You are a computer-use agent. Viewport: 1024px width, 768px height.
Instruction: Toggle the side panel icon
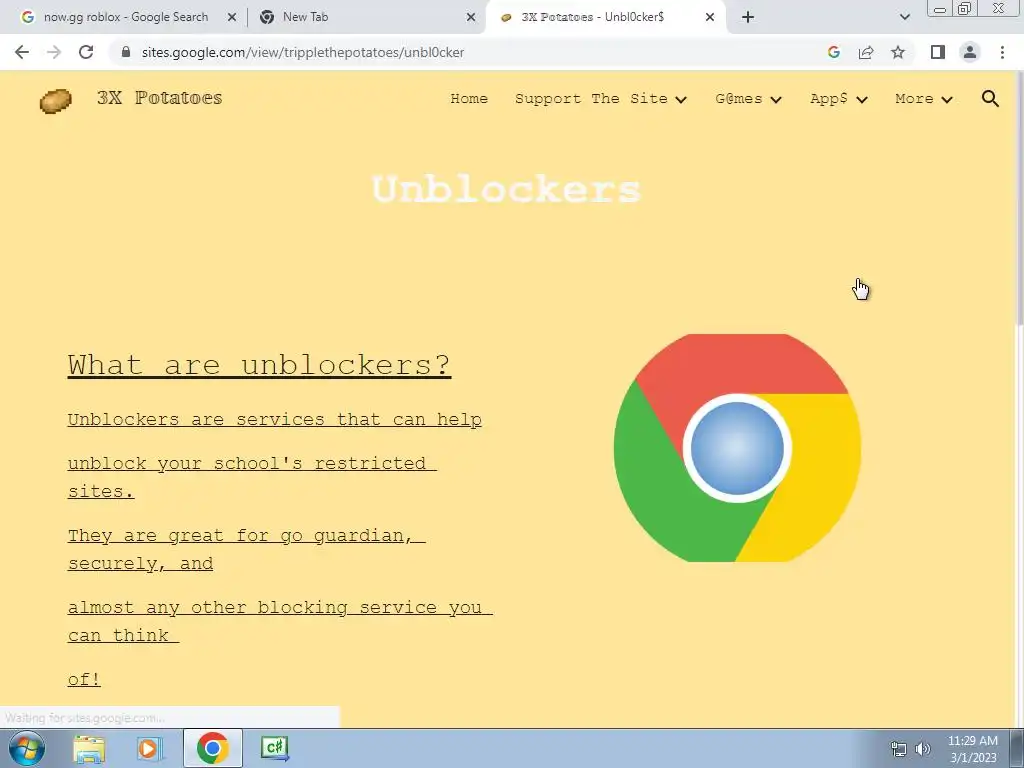938,52
